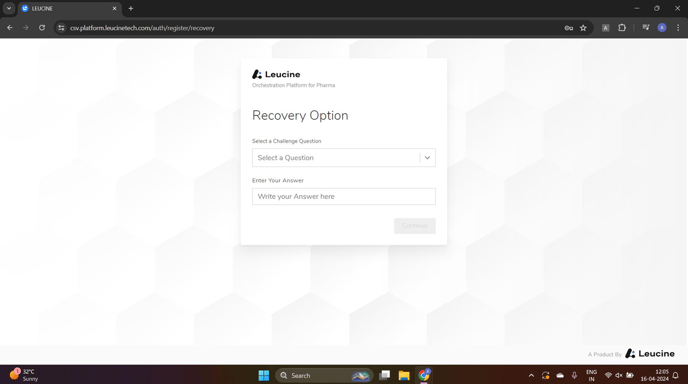Screen dimensions: 688x384
Task: Open the ENG IN language switcher
Action: click(x=591, y=375)
